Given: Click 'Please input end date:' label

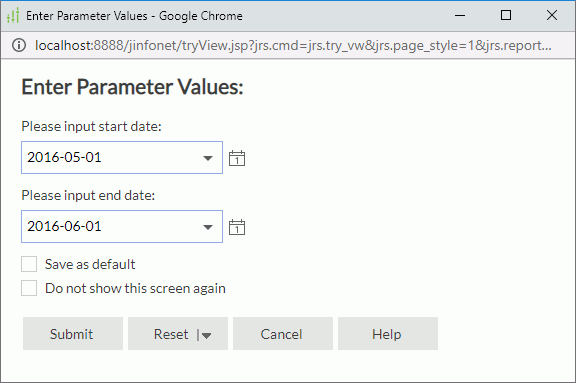Looking at the screenshot, I should (x=88, y=195).
